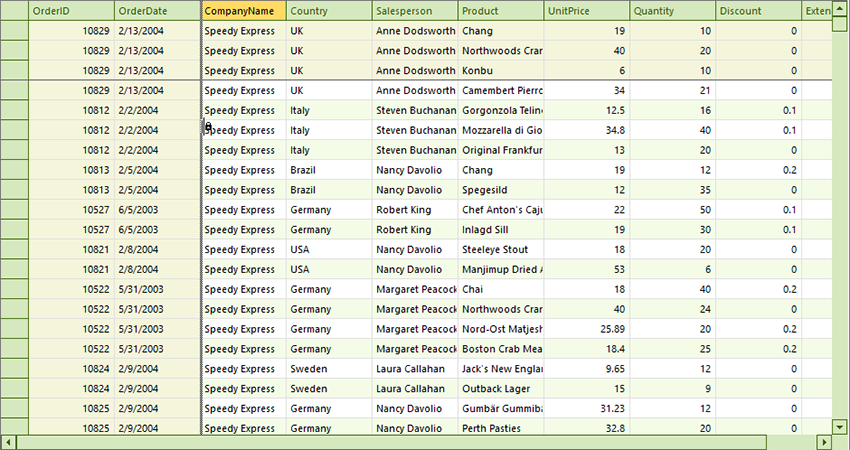
Task: Click the horizontal scrollbar thumb
Action: [x=390, y=442]
